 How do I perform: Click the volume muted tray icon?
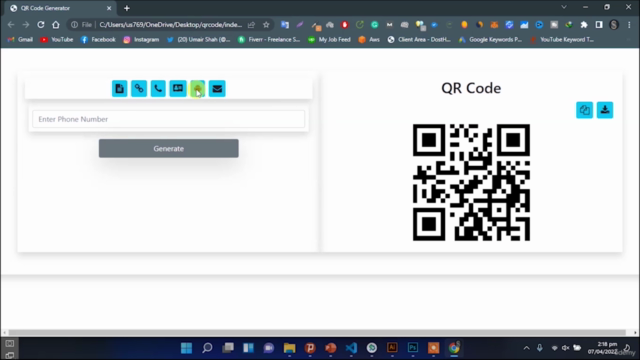tap(565, 348)
